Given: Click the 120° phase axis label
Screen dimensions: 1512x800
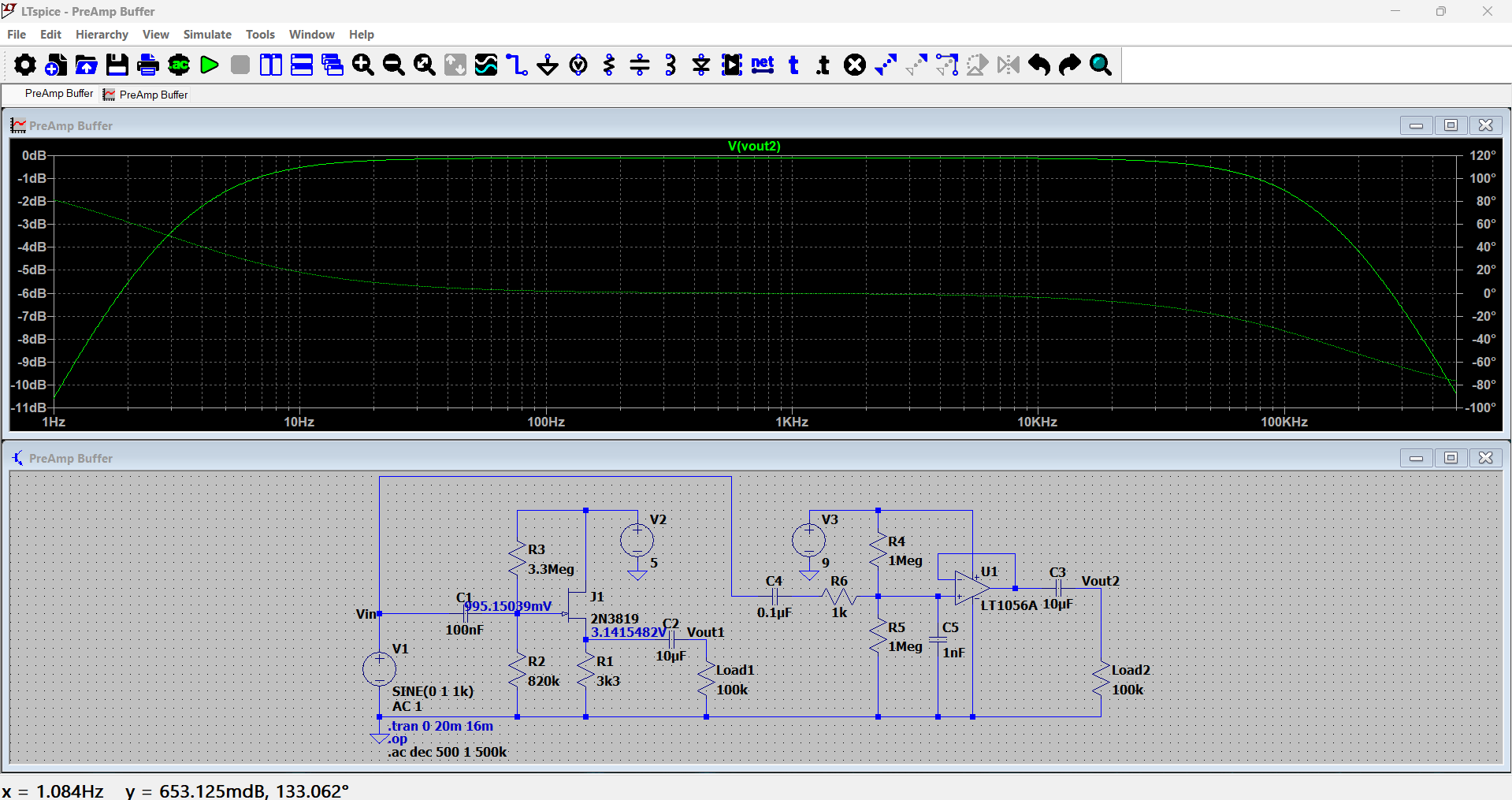Looking at the screenshot, I should coord(1482,155).
